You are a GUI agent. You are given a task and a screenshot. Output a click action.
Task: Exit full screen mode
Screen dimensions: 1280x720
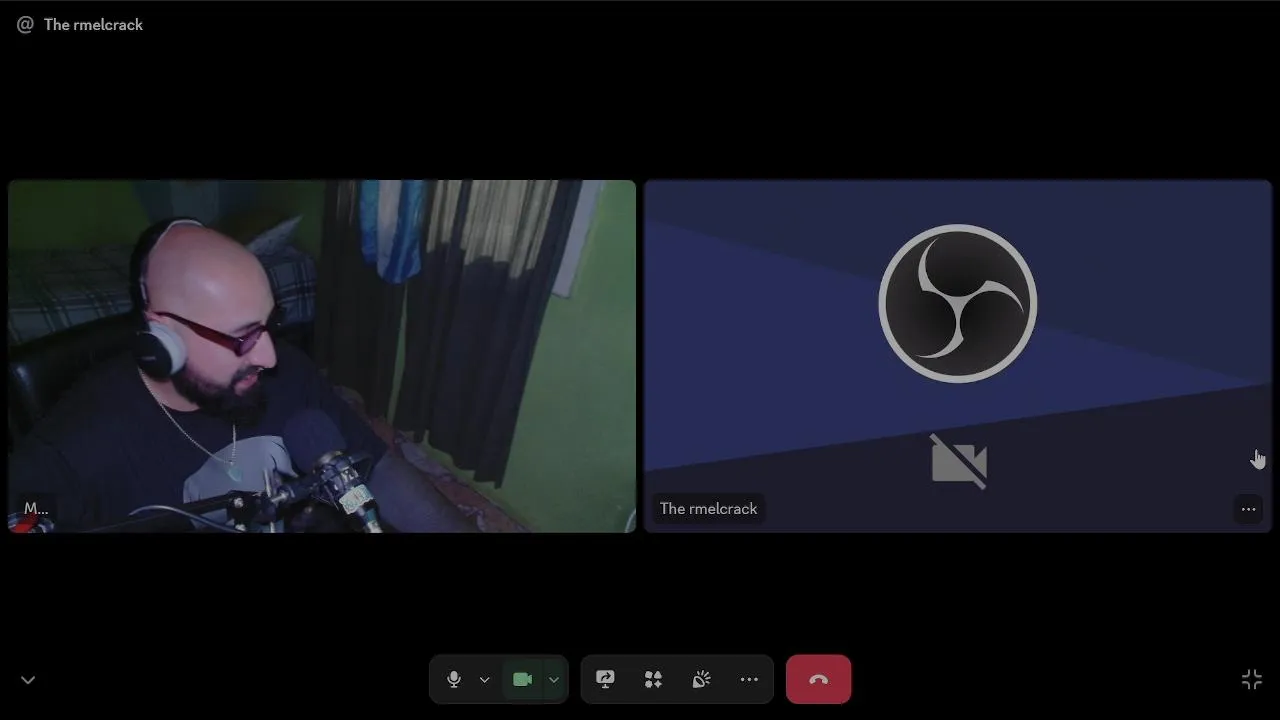tap(1251, 680)
